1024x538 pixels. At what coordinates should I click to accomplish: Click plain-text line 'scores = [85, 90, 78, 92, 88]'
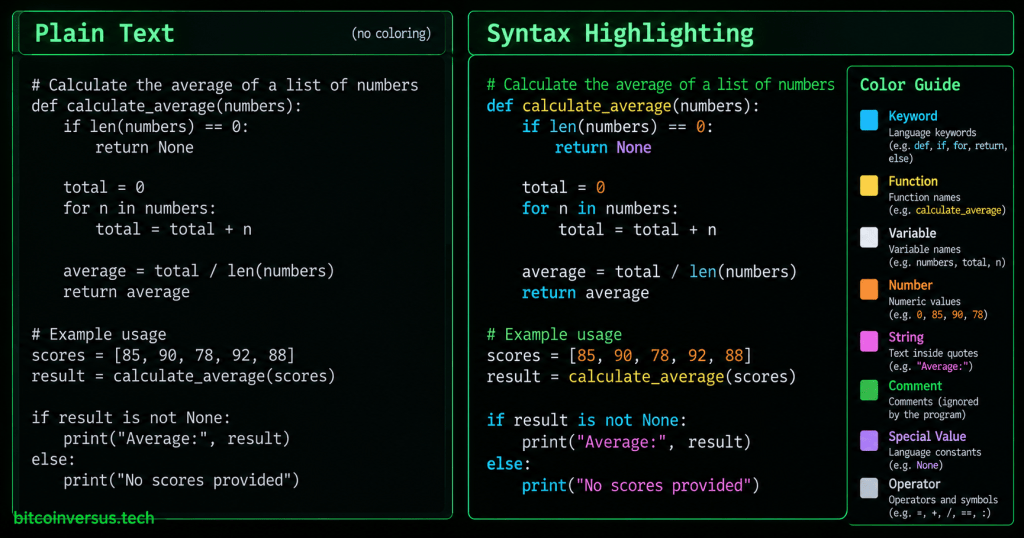(163, 355)
